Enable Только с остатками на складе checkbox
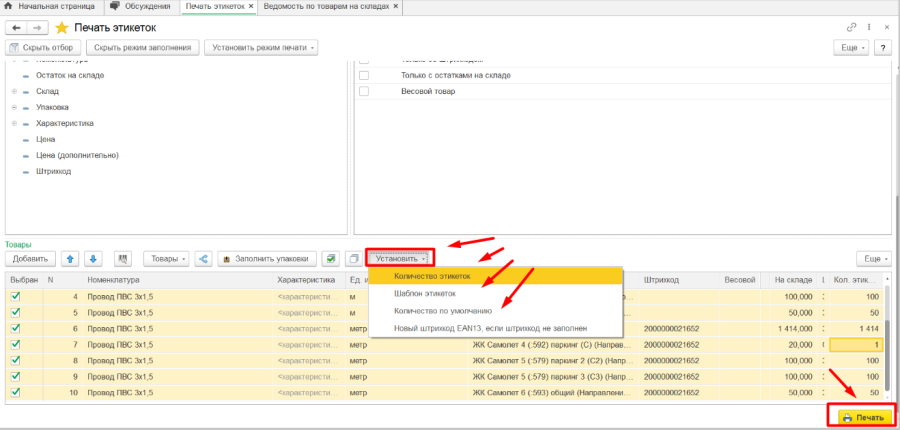 click(364, 75)
